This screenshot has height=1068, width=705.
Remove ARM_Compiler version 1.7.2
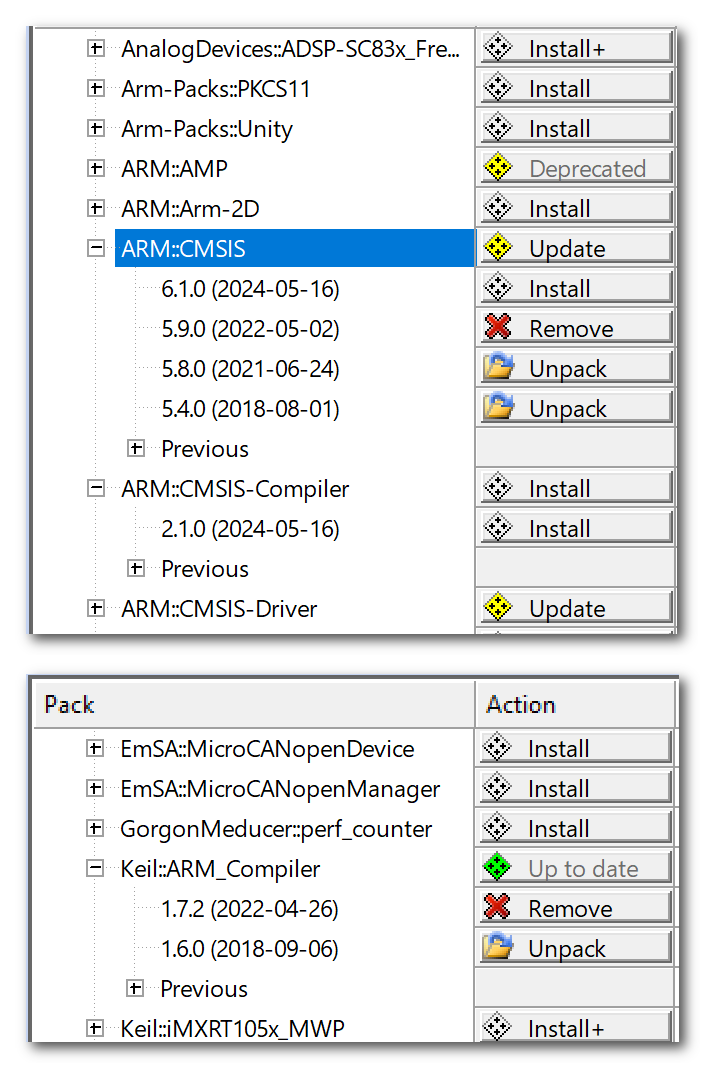pos(575,909)
